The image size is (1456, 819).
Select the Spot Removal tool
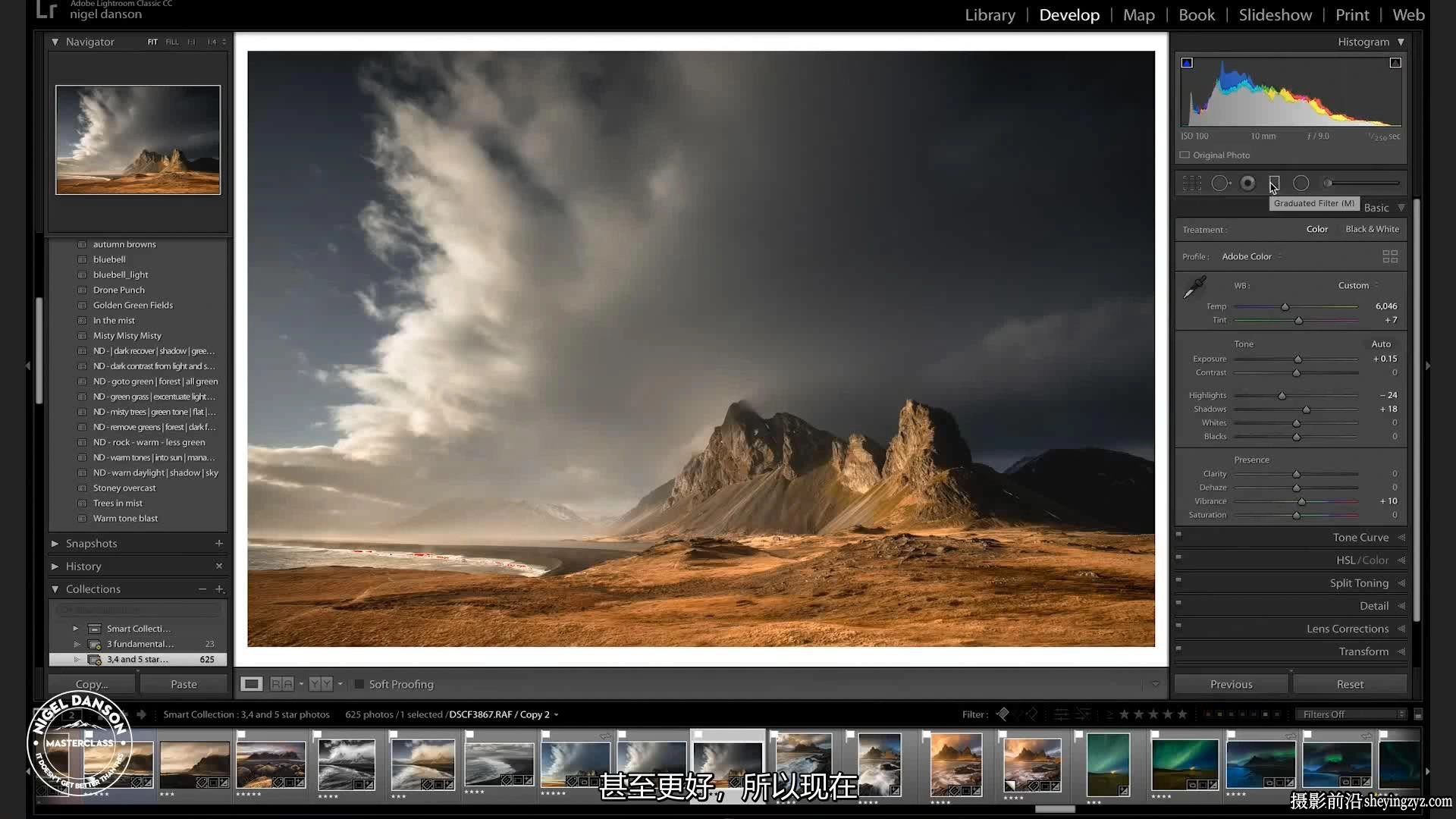click(1220, 183)
